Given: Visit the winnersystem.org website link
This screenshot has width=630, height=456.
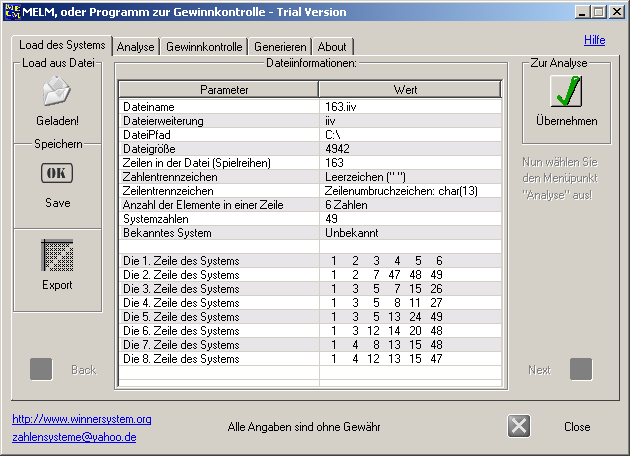Looking at the screenshot, I should 82,419.
